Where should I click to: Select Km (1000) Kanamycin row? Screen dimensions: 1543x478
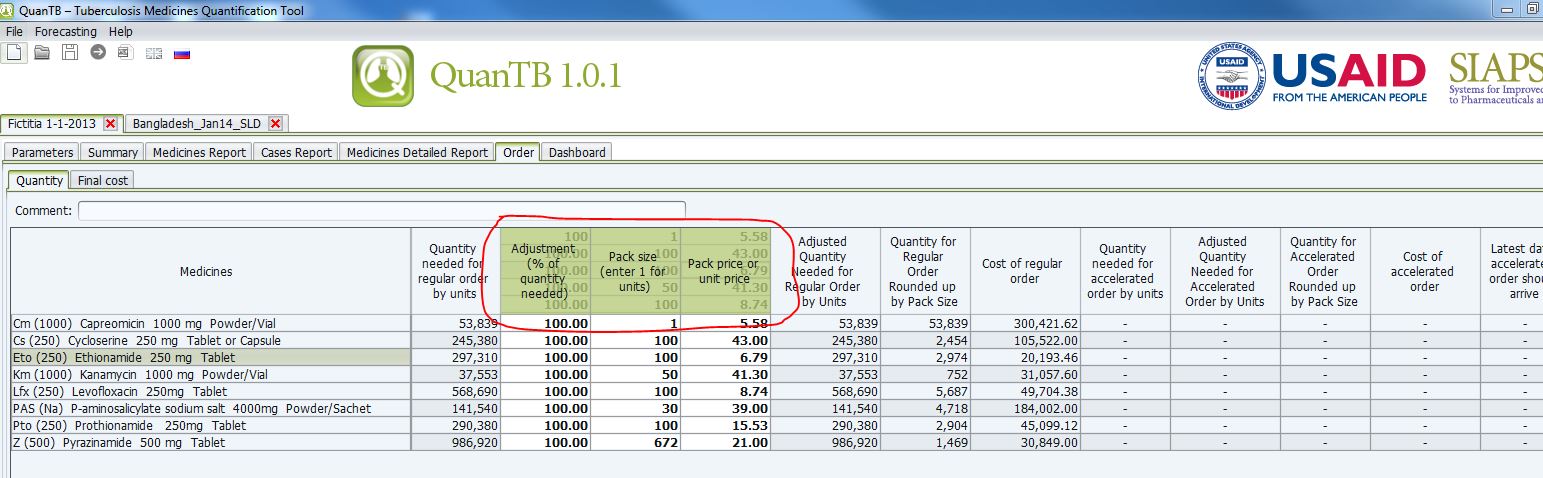click(x=211, y=374)
